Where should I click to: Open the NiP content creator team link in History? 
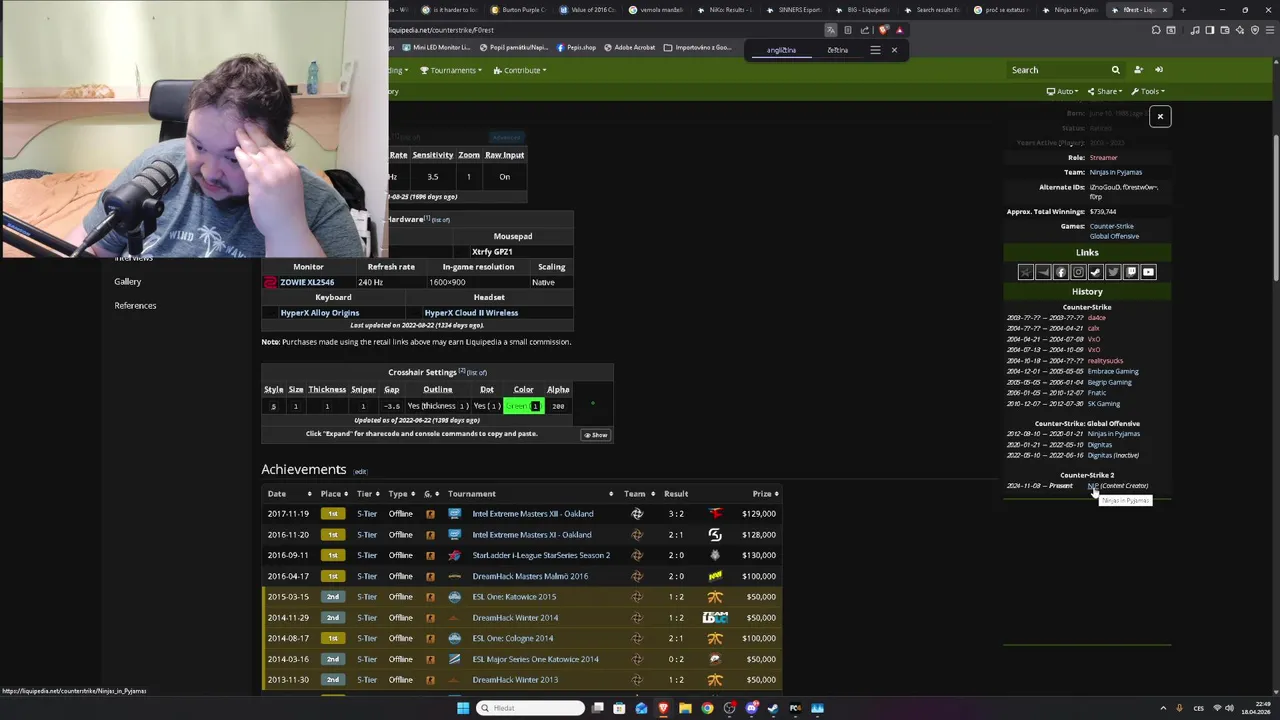click(x=1093, y=486)
